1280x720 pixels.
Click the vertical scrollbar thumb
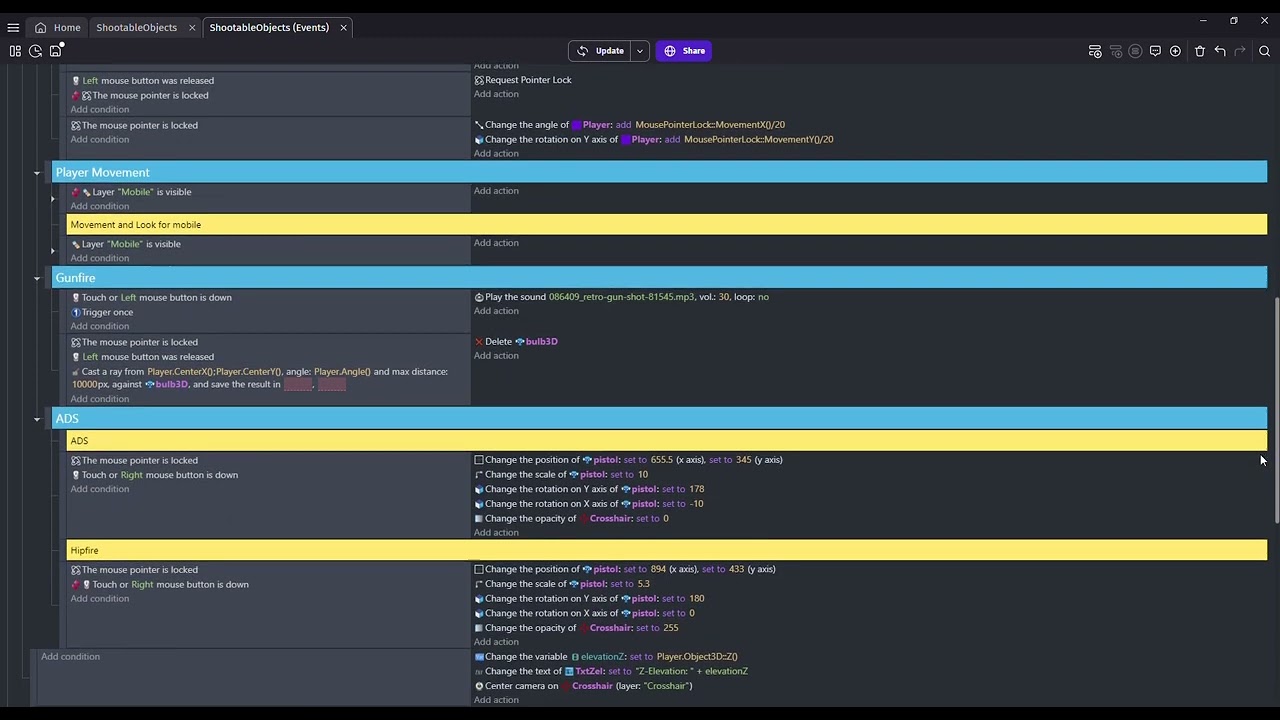click(x=1275, y=410)
